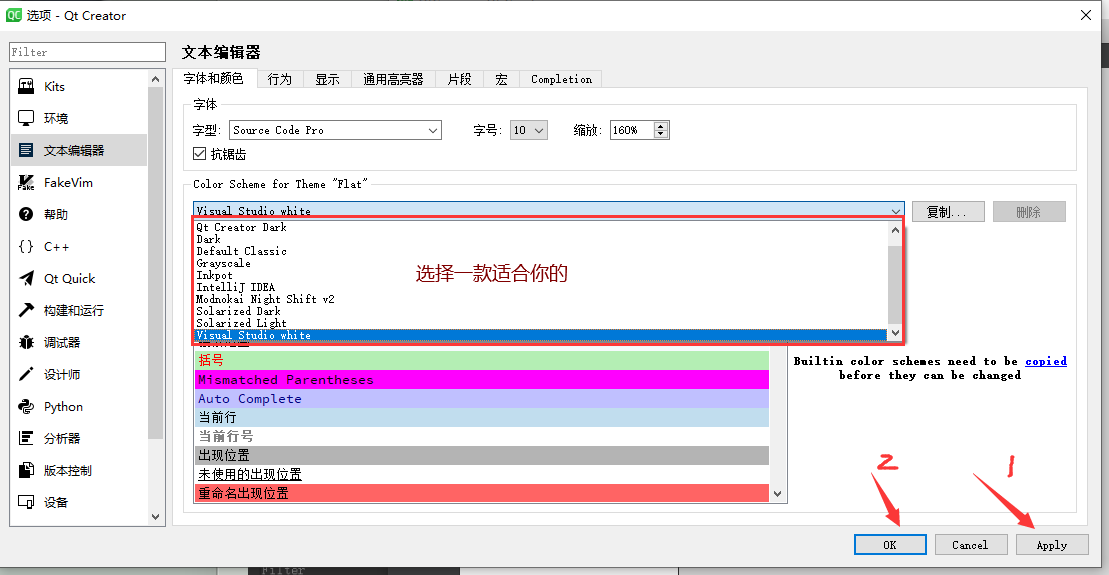
Task: Open the 分析器 analyzer icon
Action: (x=26, y=438)
